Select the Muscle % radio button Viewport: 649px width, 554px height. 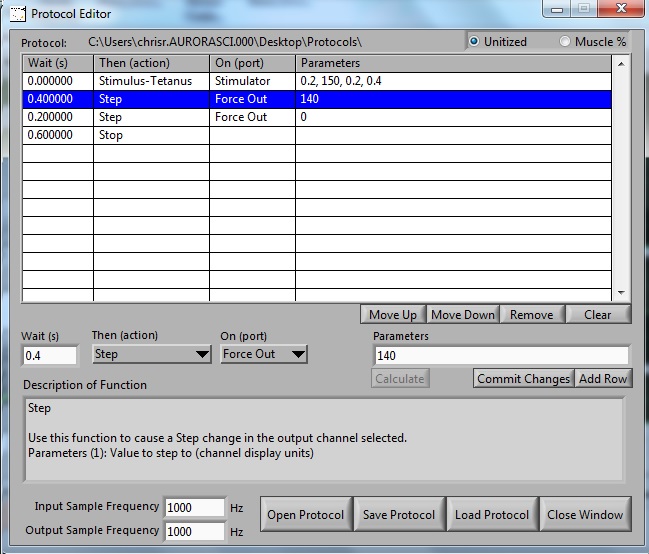tap(565, 41)
